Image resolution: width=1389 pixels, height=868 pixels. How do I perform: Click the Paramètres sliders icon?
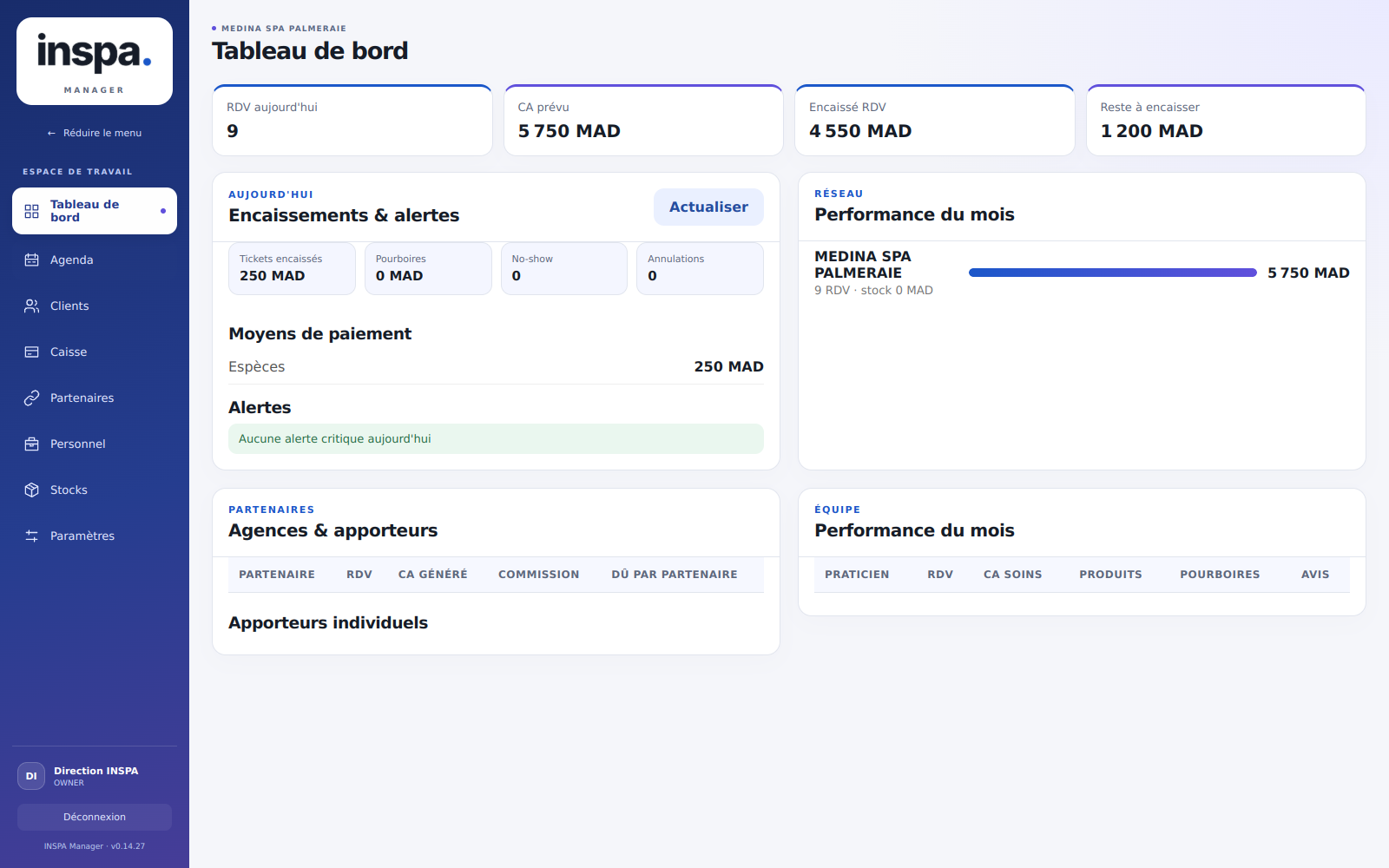coord(32,536)
